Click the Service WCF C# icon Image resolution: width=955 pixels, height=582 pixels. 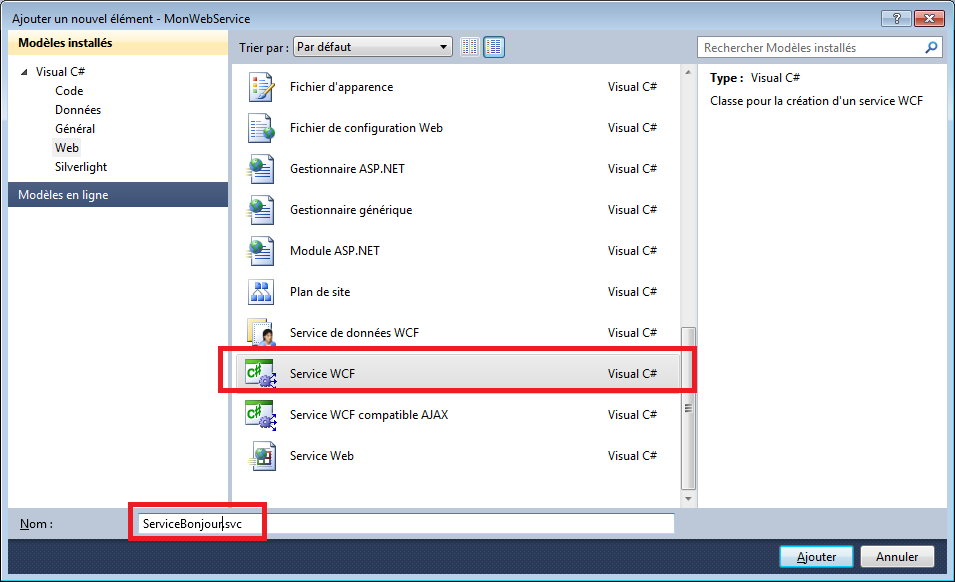click(x=261, y=373)
